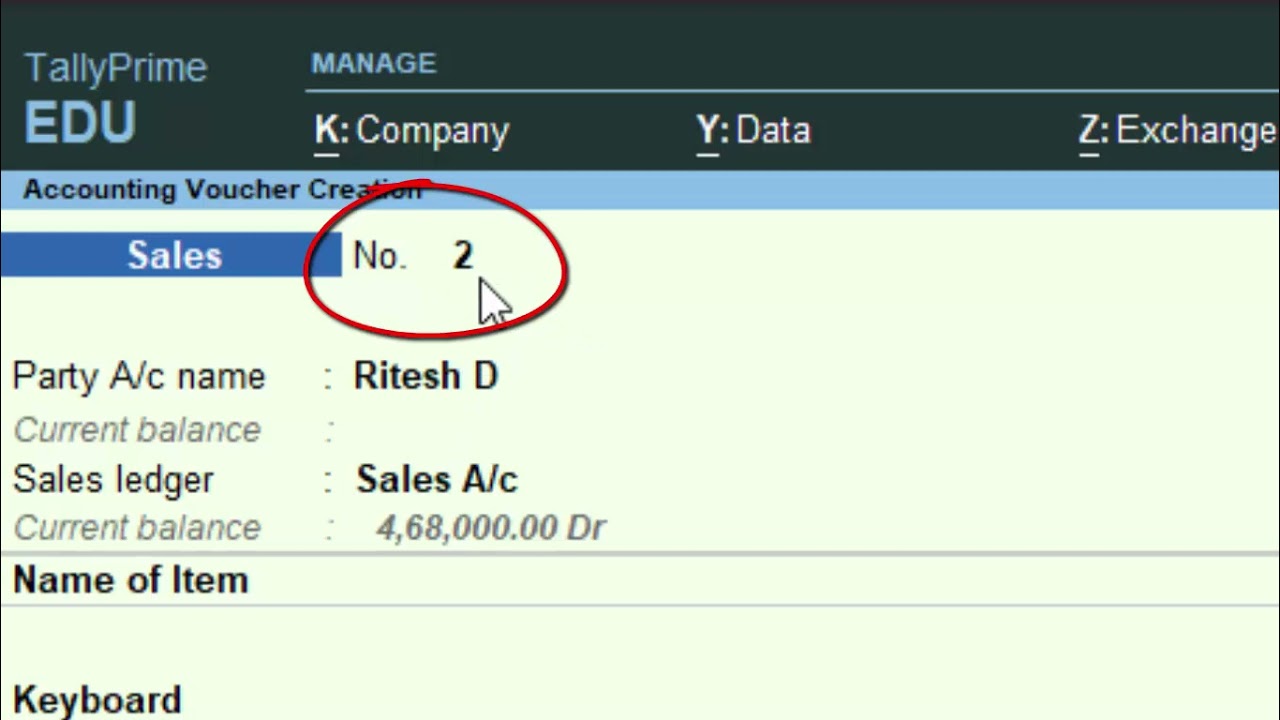Select the Sales voucher type label
Viewport: 1280px width, 720px height.
tap(174, 256)
